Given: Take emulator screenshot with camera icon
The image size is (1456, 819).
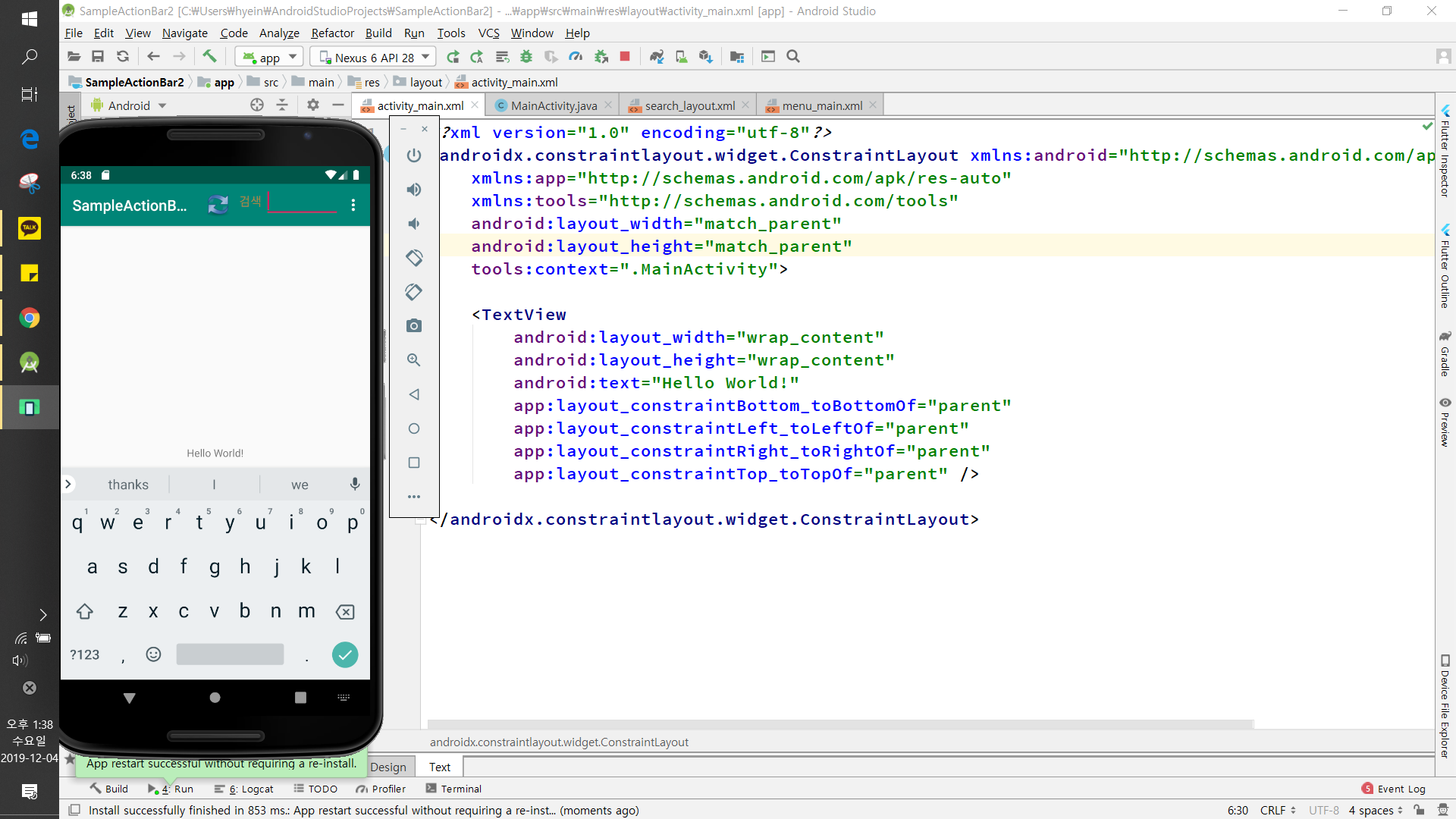Looking at the screenshot, I should pos(414,326).
